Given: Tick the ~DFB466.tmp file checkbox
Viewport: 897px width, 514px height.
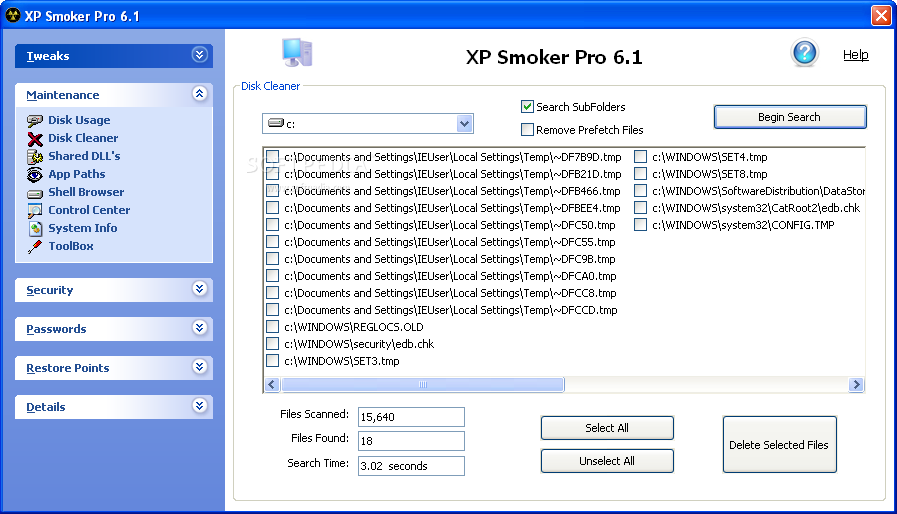Looking at the screenshot, I should coord(273,191).
